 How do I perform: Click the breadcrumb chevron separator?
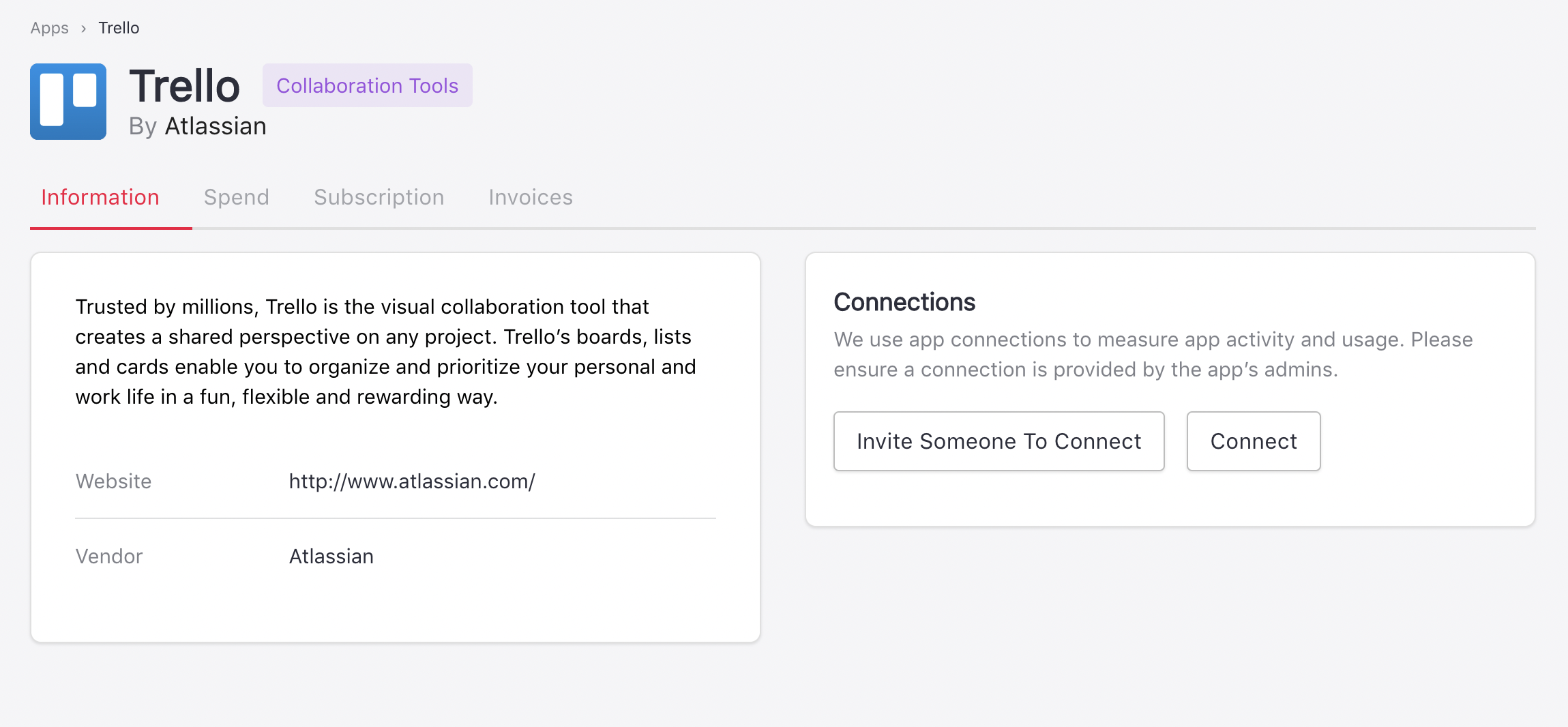pyautogui.click(x=83, y=29)
